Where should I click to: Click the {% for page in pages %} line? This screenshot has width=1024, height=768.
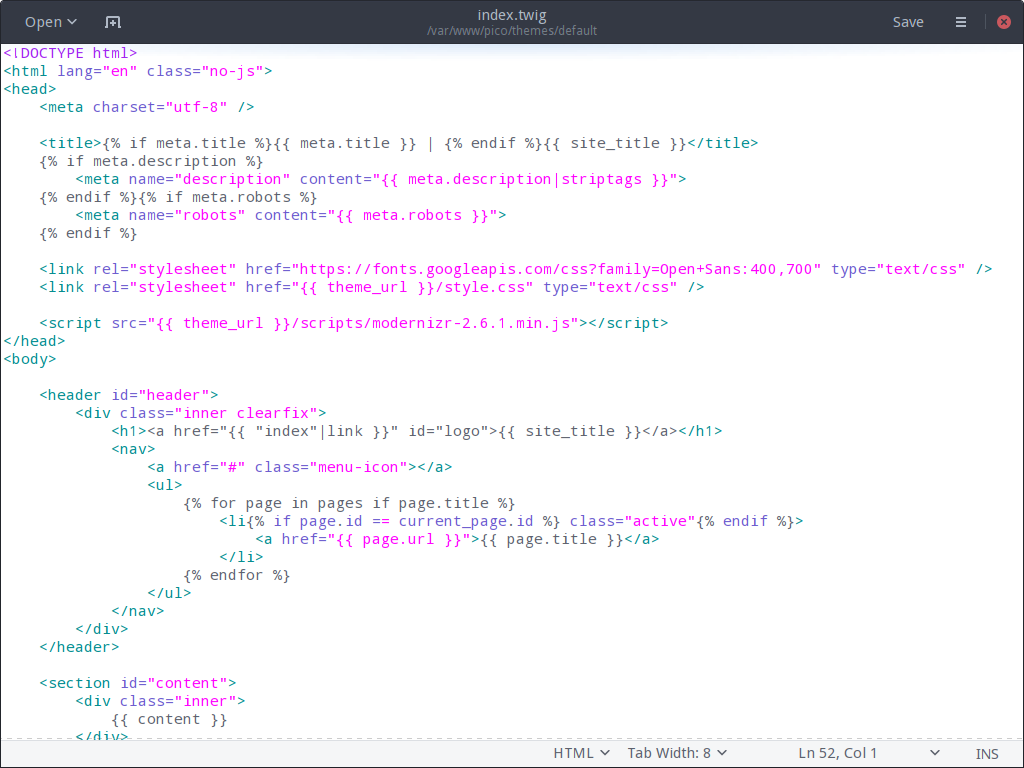(349, 504)
